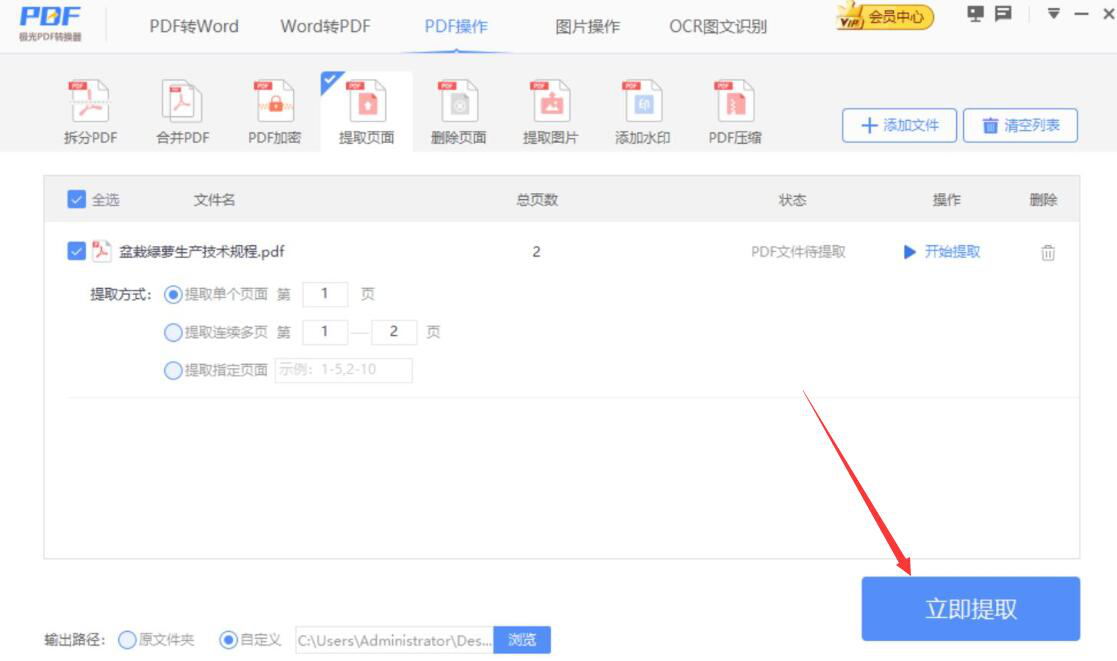Choose 原文件夹 as output path

[x=128, y=640]
